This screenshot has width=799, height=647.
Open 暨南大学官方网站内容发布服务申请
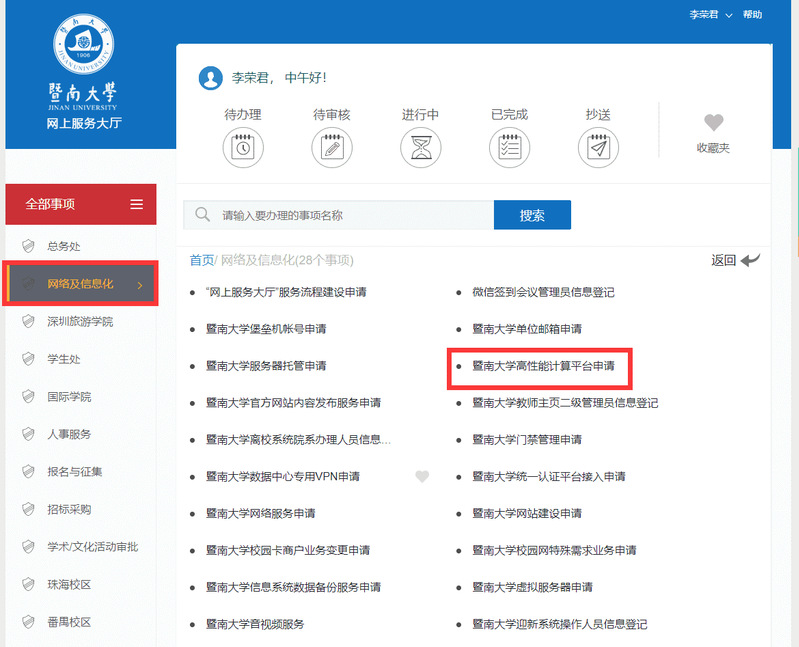(293, 402)
